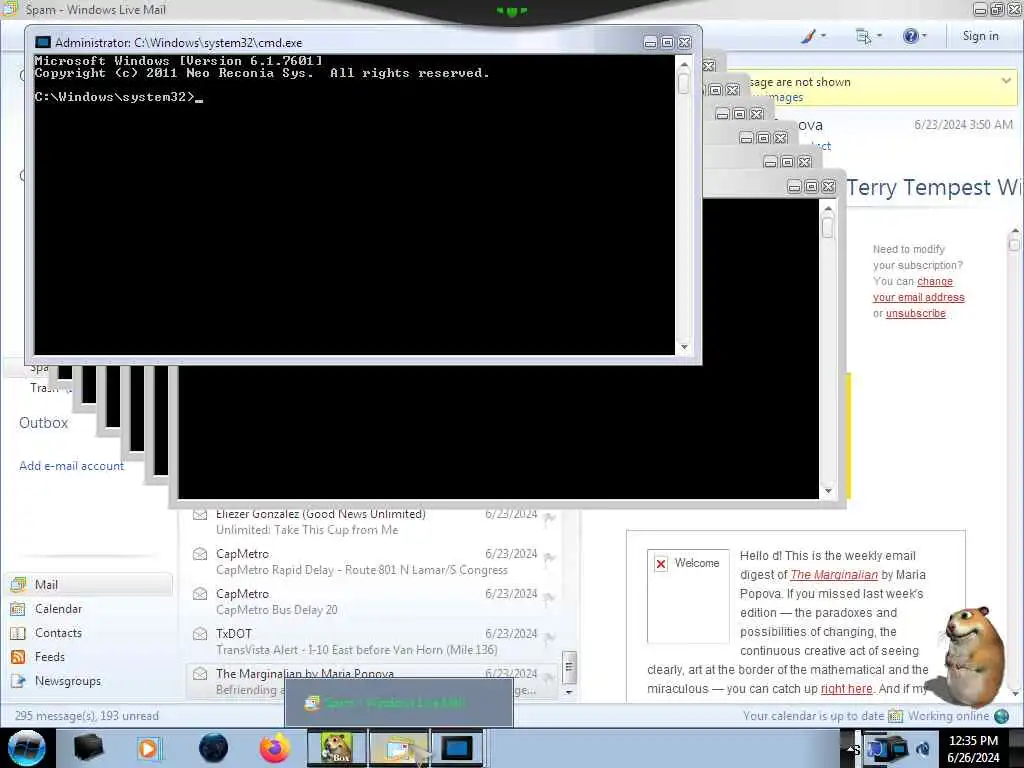Click the black box taskbar icon
The width and height of the screenshot is (1024, 768).
(x=88, y=748)
